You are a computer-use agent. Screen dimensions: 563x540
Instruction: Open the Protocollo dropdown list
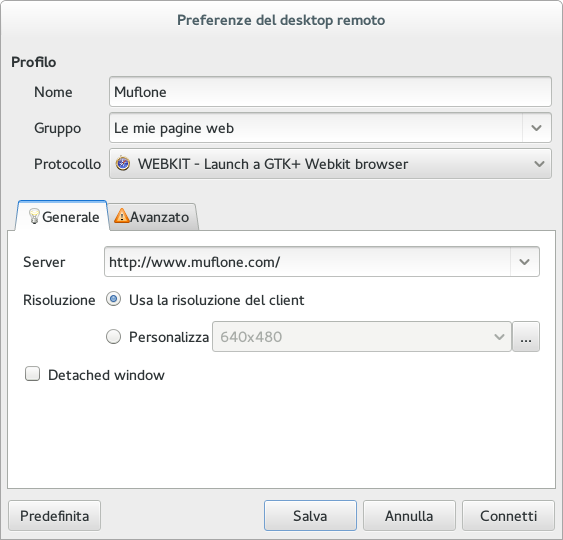coord(330,164)
